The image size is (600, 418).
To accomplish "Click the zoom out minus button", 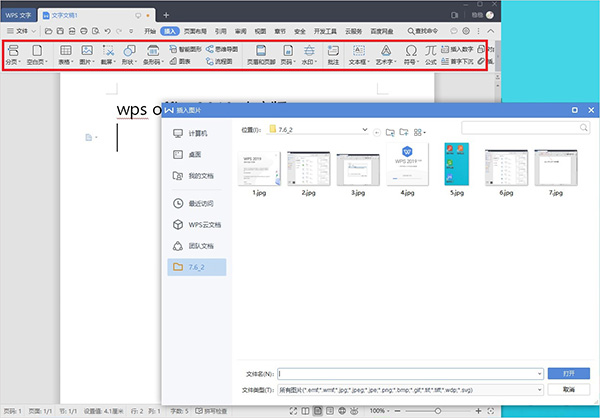I will point(398,411).
